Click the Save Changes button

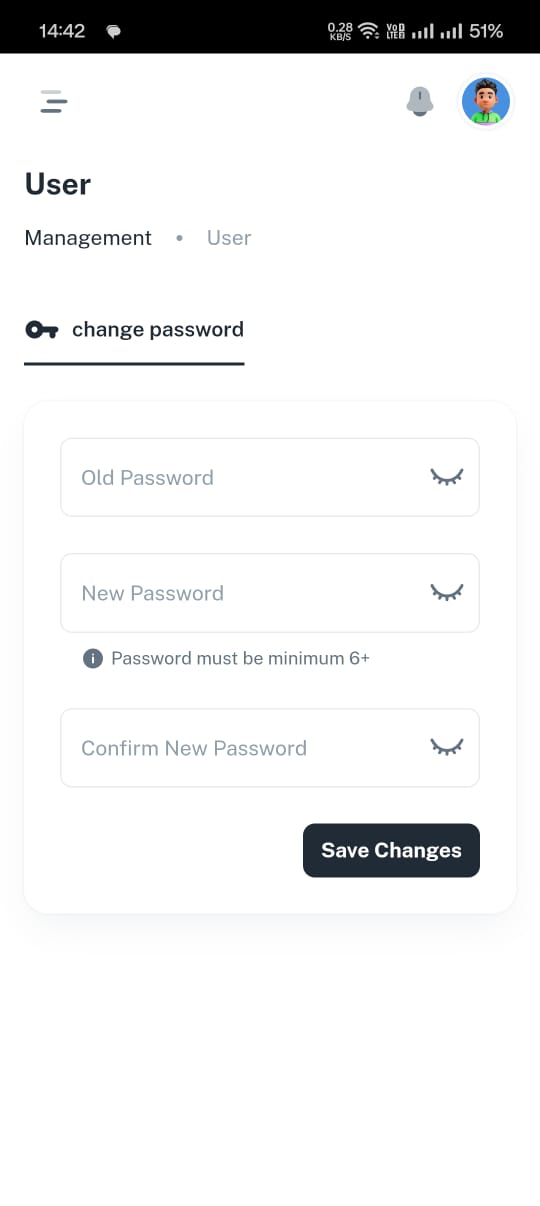391,850
